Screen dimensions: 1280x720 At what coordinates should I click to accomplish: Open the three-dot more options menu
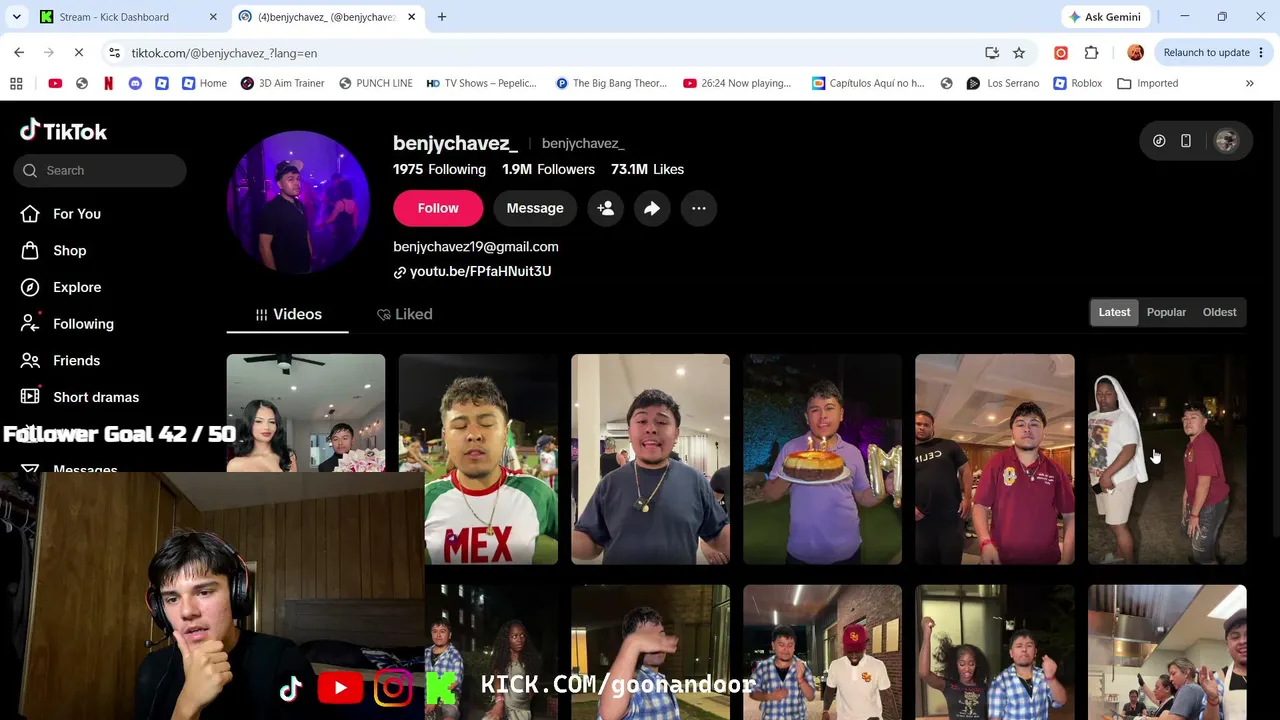(699, 208)
